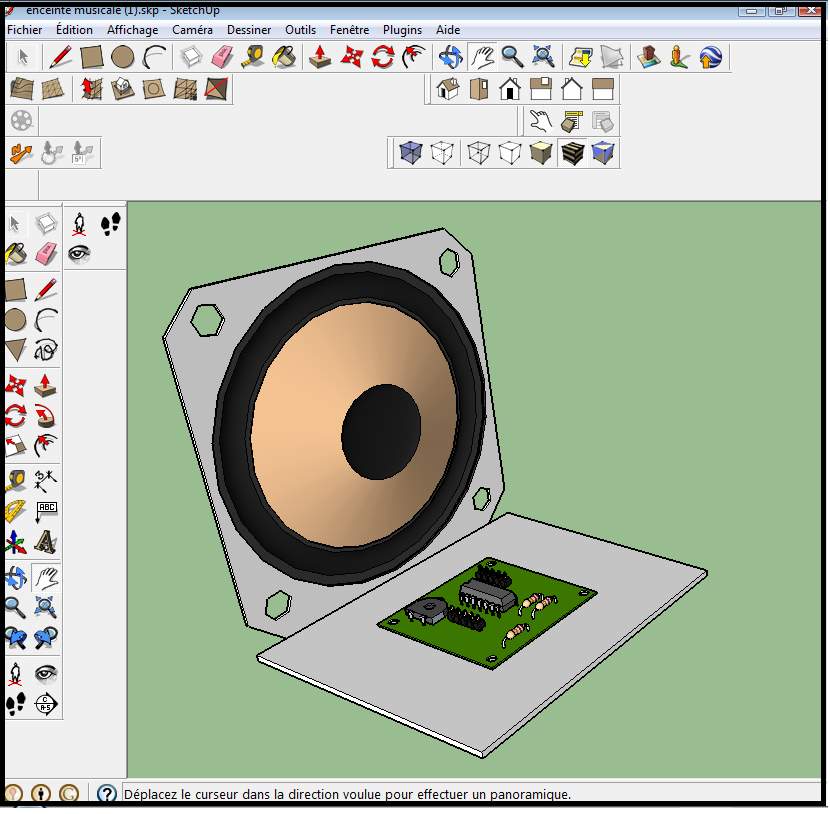Select the red Pencil line tool in top toolbar
830x814 pixels.
pyautogui.click(x=61, y=57)
